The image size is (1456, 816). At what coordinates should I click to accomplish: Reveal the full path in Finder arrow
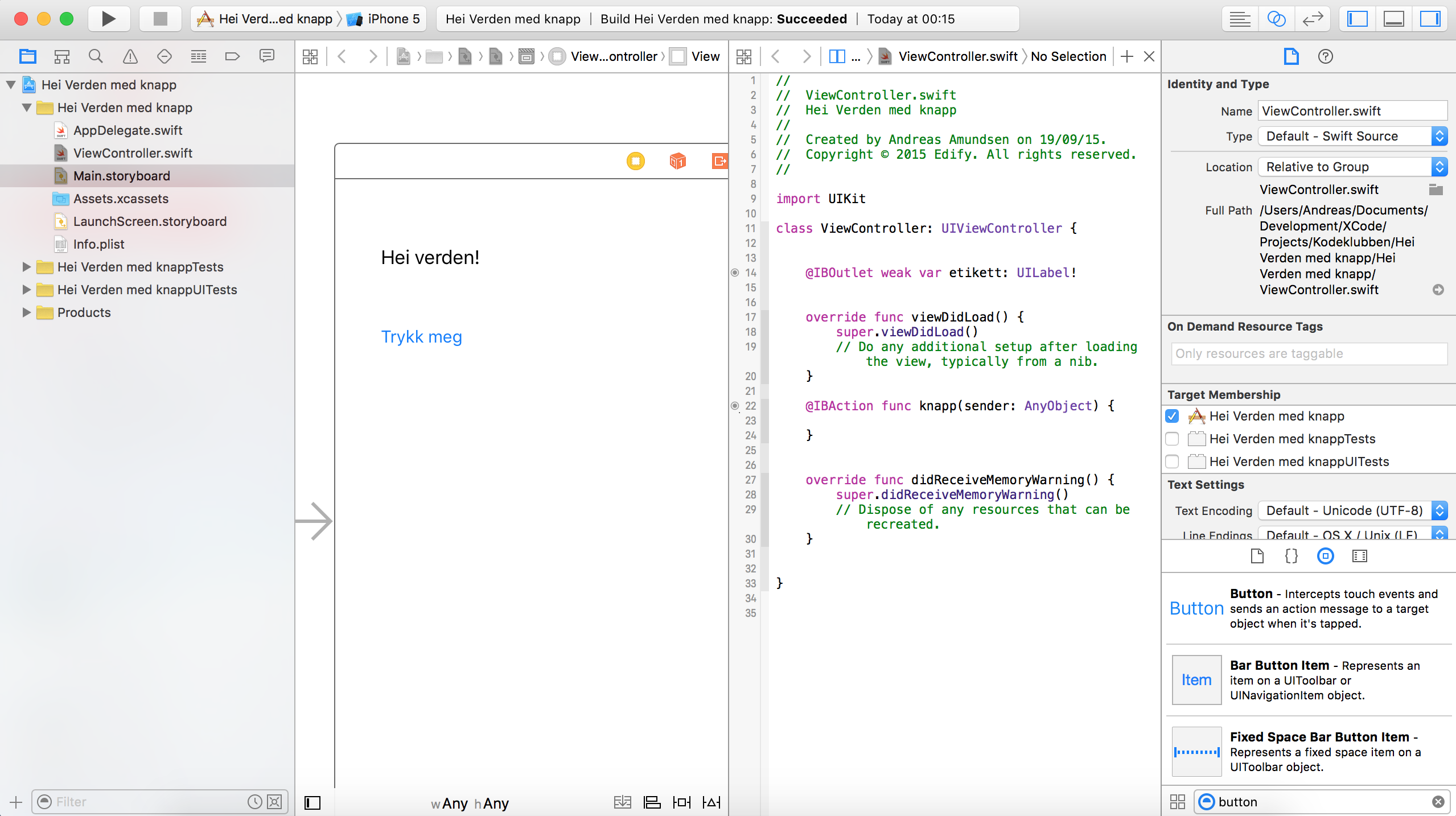click(x=1438, y=290)
